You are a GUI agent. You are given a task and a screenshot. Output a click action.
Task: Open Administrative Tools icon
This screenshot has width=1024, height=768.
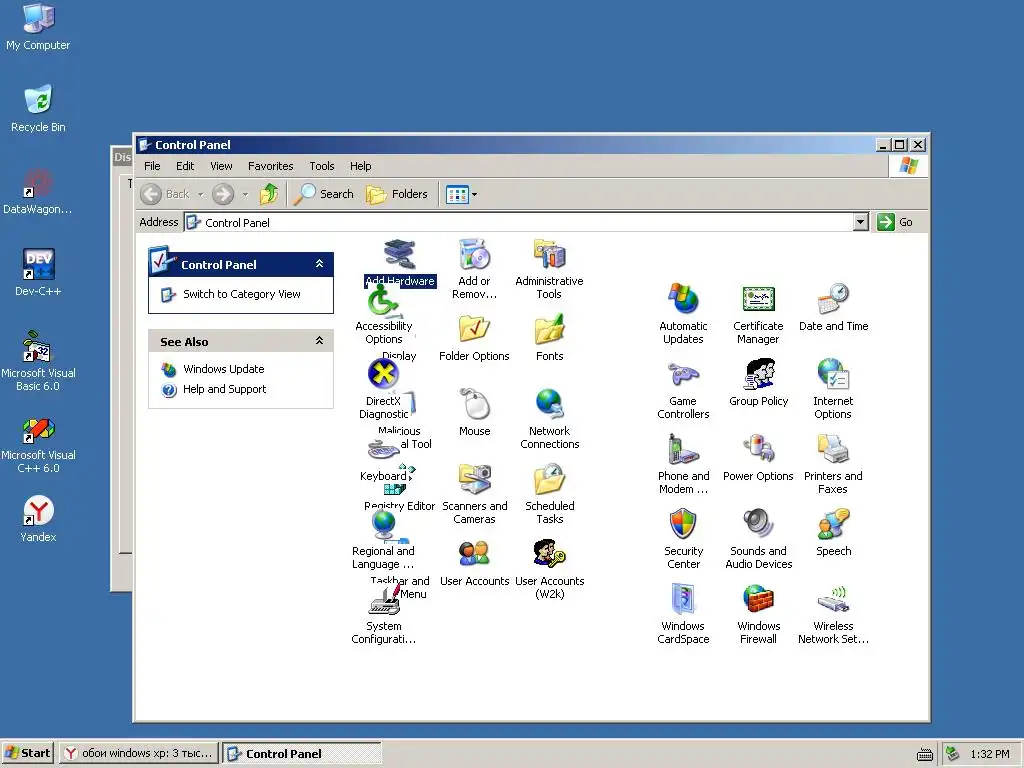549,255
